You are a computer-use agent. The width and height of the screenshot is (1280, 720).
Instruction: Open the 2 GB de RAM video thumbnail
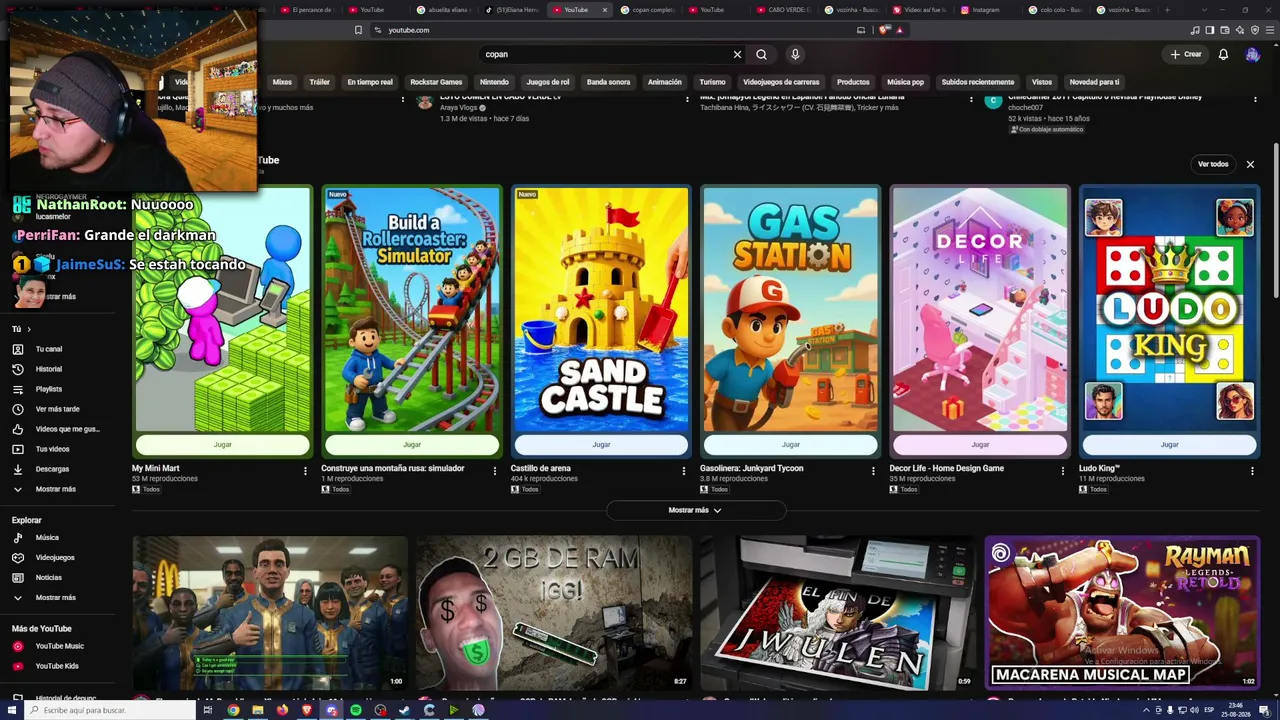pyautogui.click(x=554, y=612)
